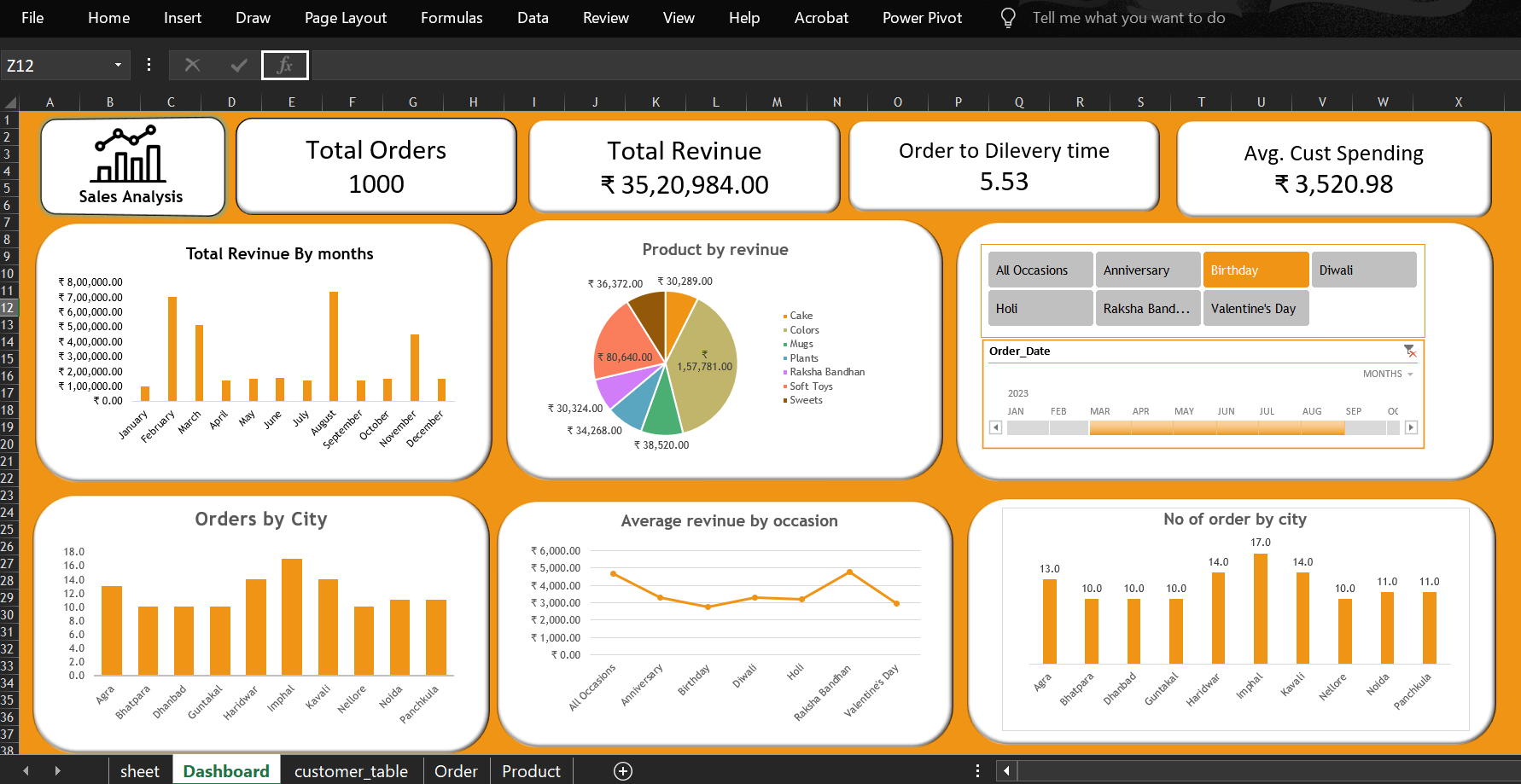Click the next sheet navigation arrow
The width and height of the screenshot is (1521, 784).
tap(57, 771)
